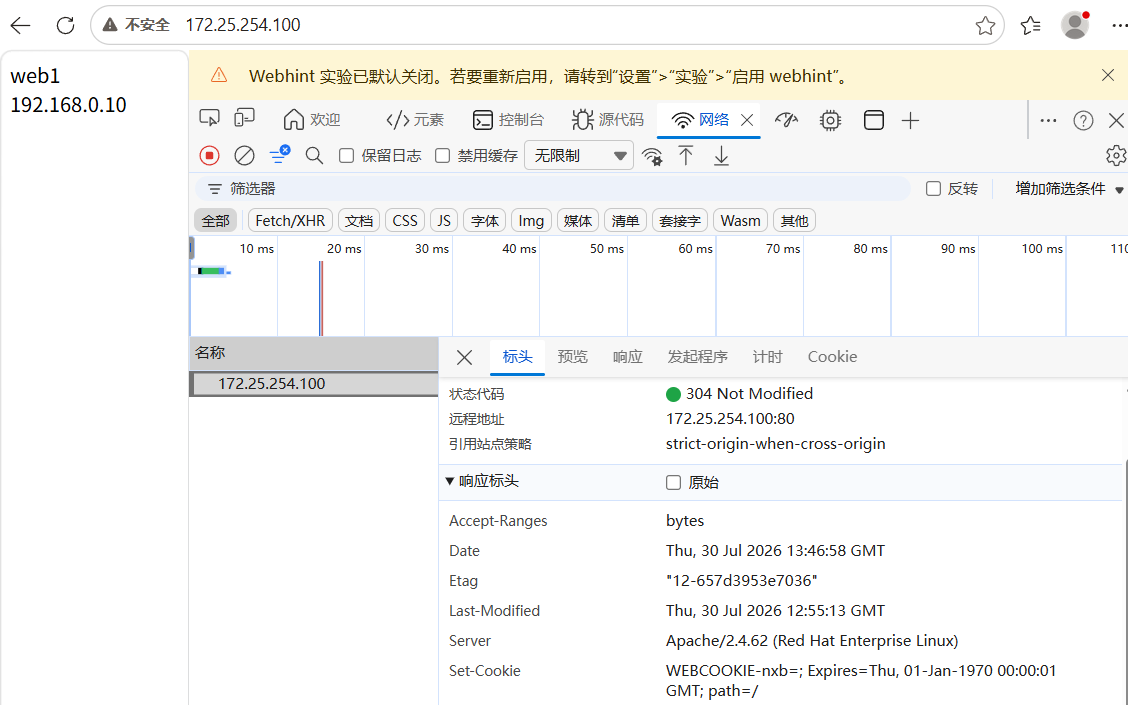1128x705 pixels.
Task: Check the 反转 filter checkbox
Action: 933,188
